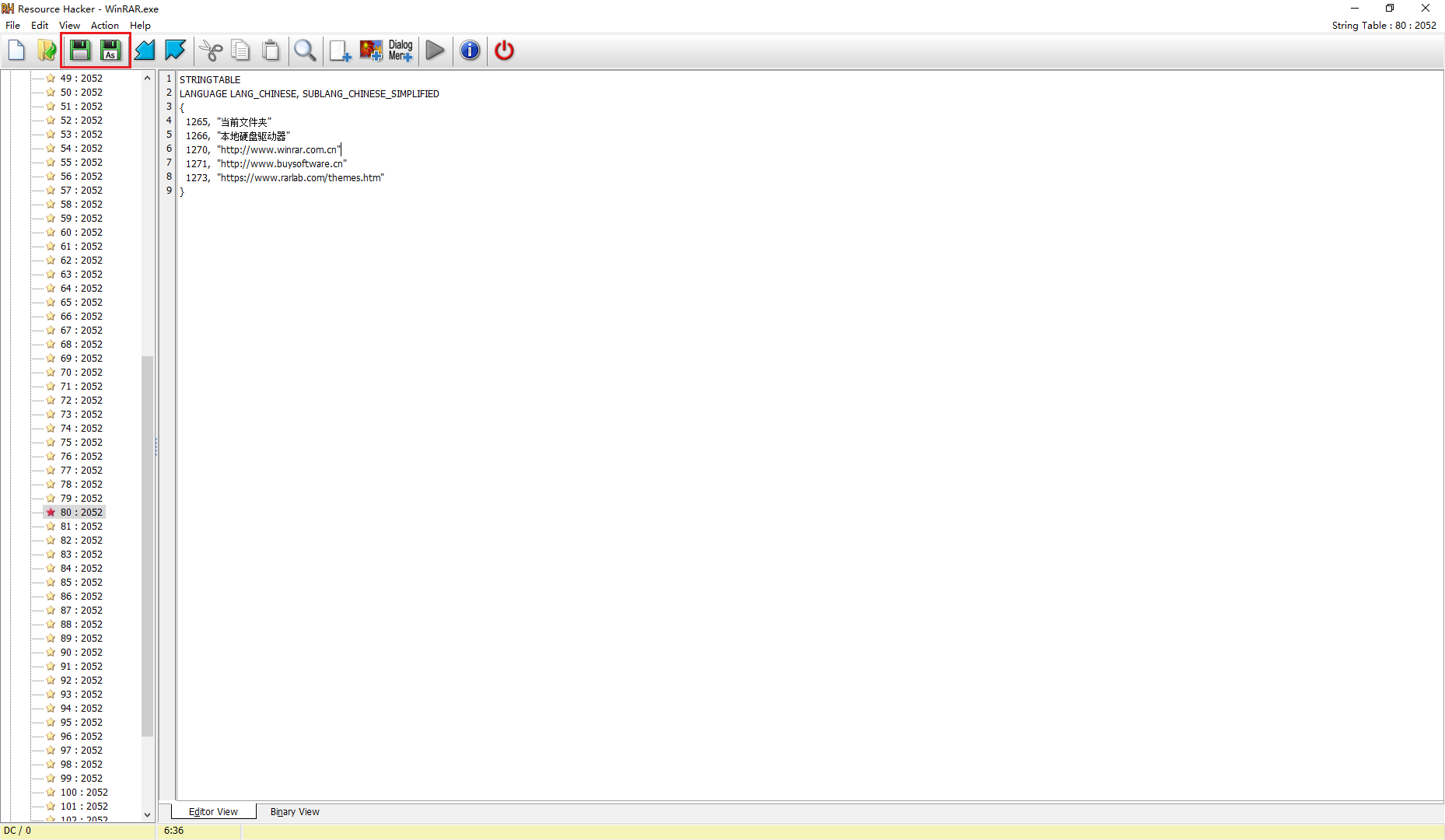Image resolution: width=1445 pixels, height=840 pixels.
Task: Click the star icon of 80 : 2052
Action: tap(51, 512)
